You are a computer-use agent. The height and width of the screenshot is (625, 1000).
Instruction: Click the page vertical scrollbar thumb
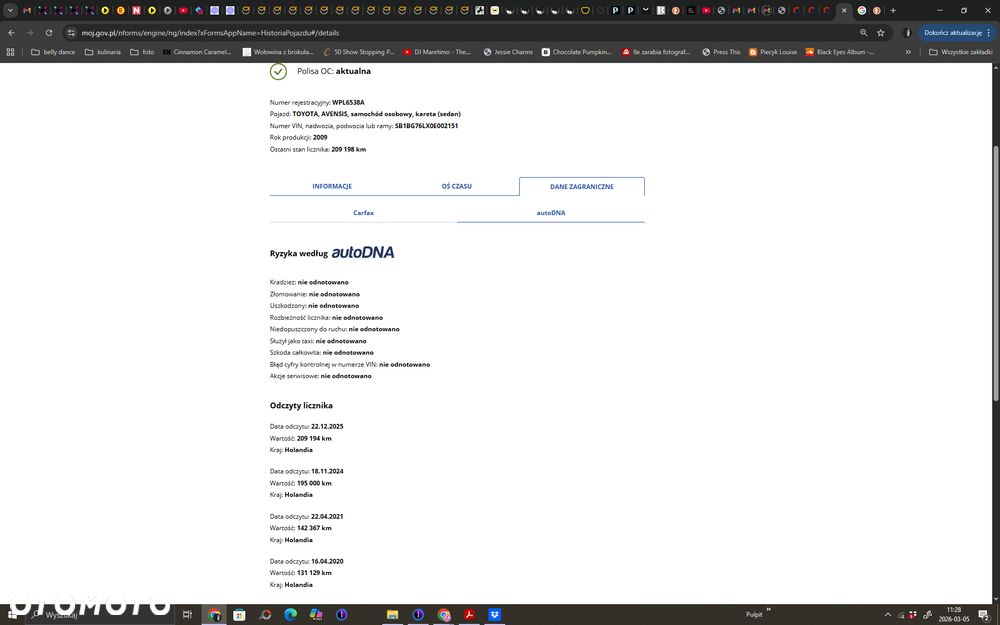[996, 273]
